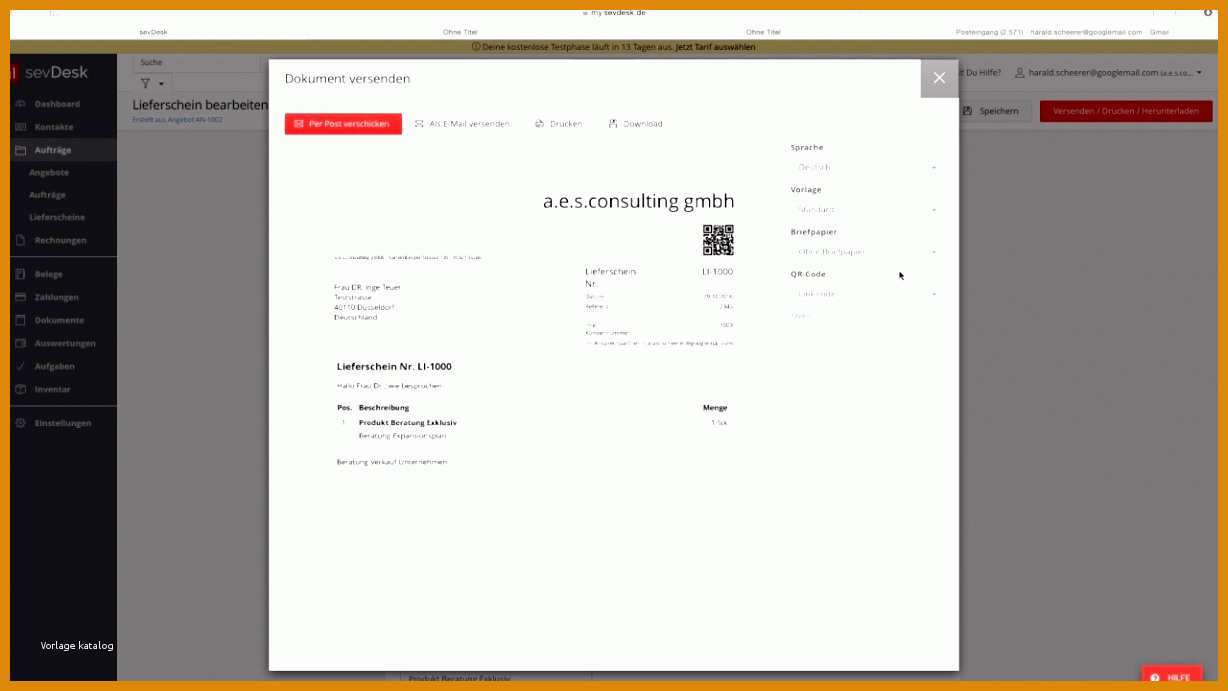Click the Kontakte icon in sidebar
Screen dimensions: 1228x691
[x=21, y=127]
